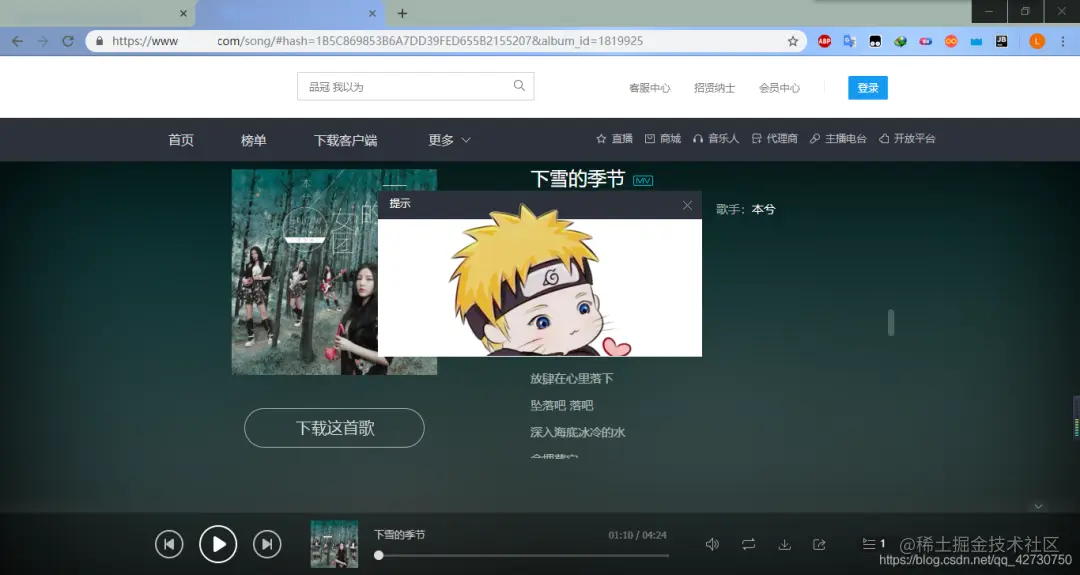This screenshot has height=575, width=1080.
Task: Click the MV badge next to song title
Action: [643, 180]
